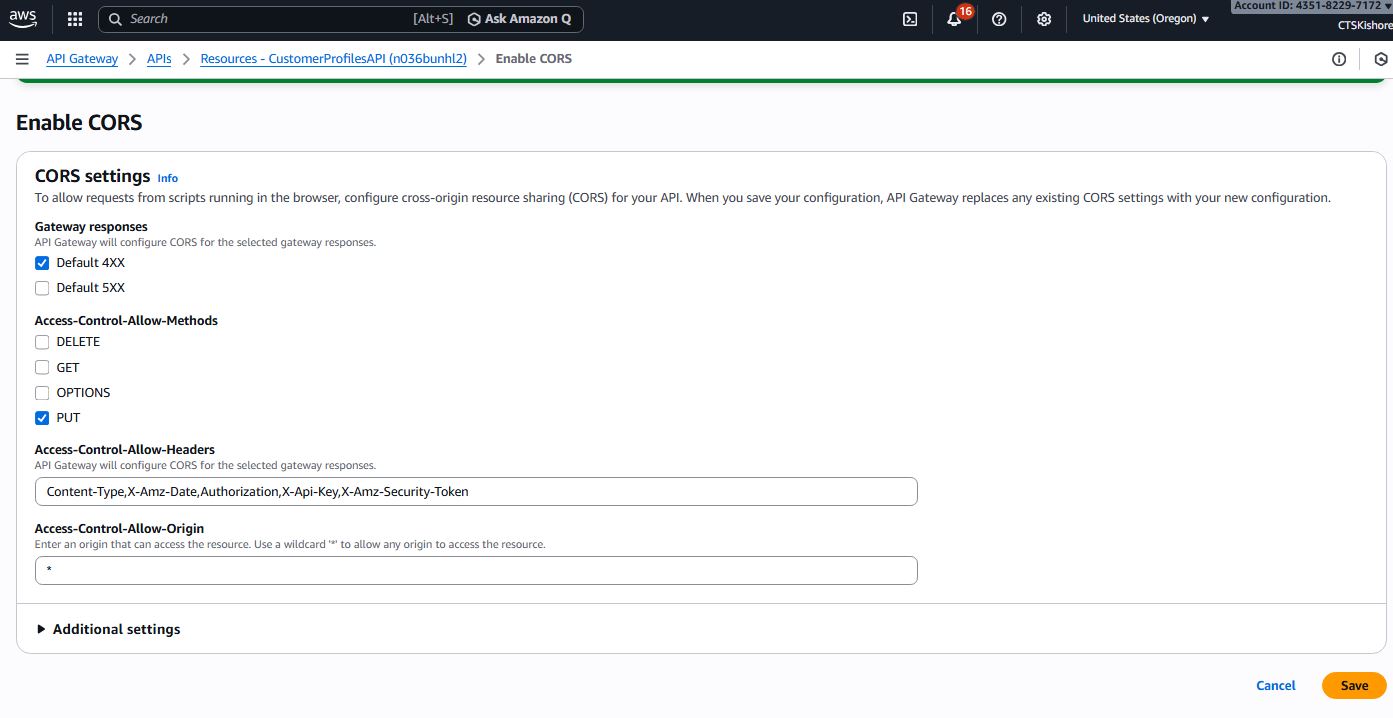Toggle the hamburger side navigation menu
Image resolution: width=1393 pixels, height=718 pixels.
[22, 59]
